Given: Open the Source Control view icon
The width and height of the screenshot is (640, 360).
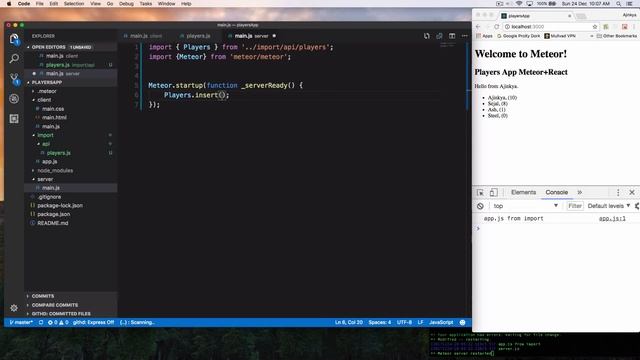Looking at the screenshot, I should [x=14, y=79].
